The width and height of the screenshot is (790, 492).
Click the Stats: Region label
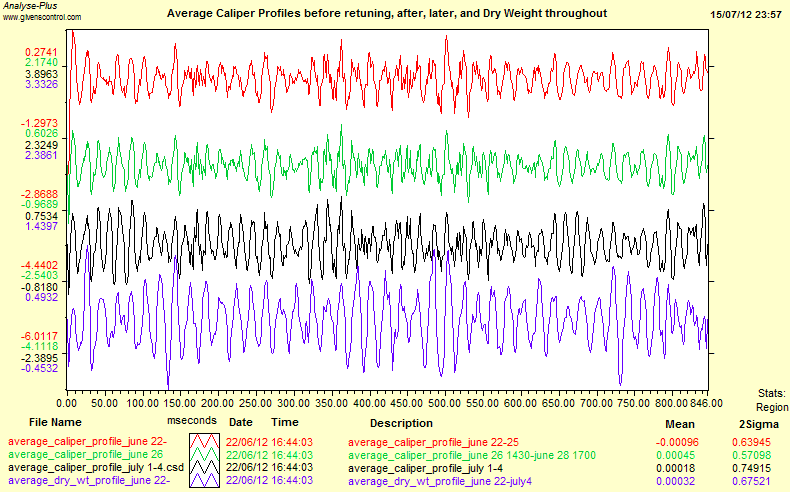tap(772, 400)
